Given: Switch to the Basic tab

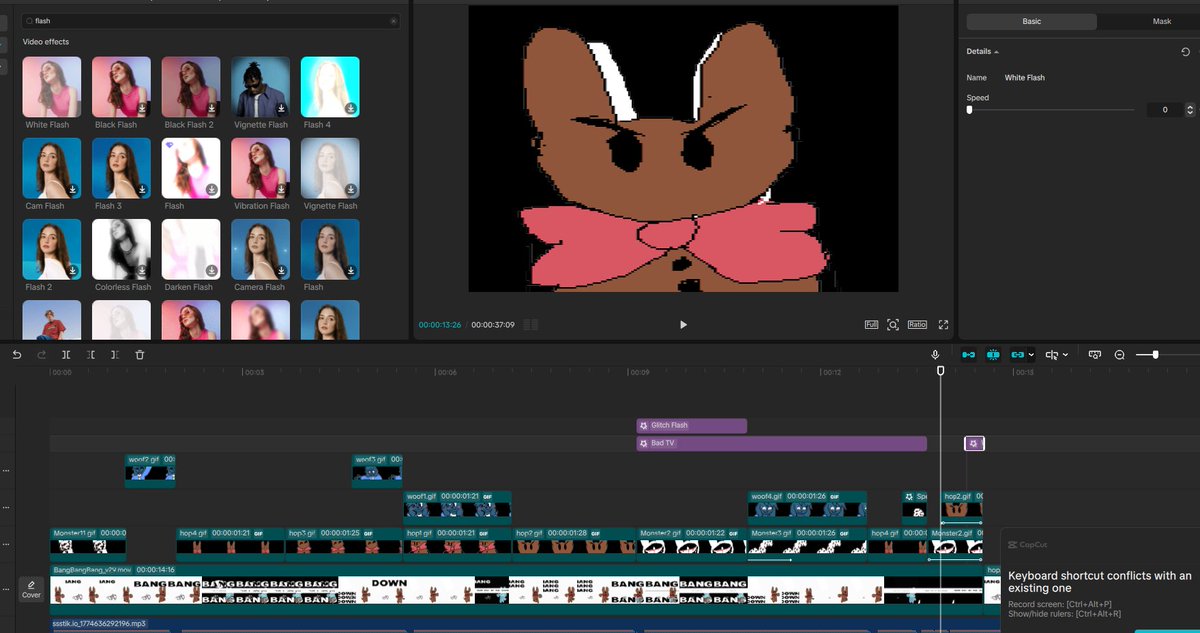Looking at the screenshot, I should (1031, 21).
